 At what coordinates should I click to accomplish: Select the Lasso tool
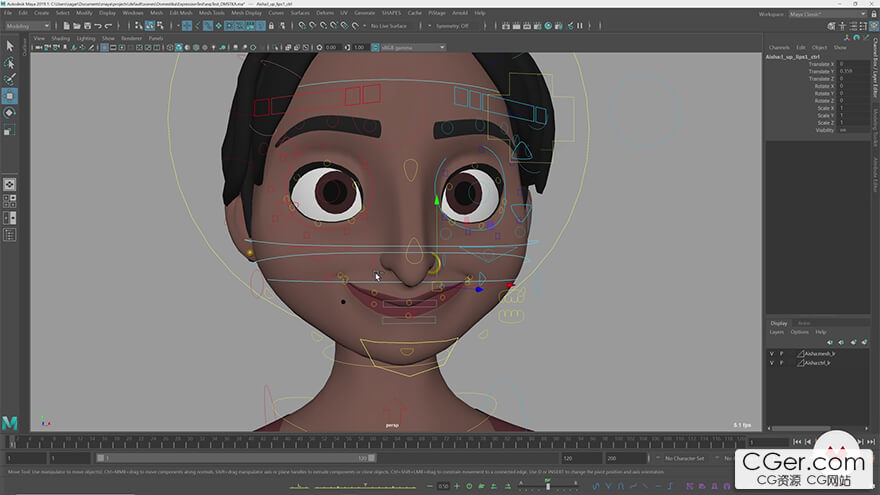point(10,63)
